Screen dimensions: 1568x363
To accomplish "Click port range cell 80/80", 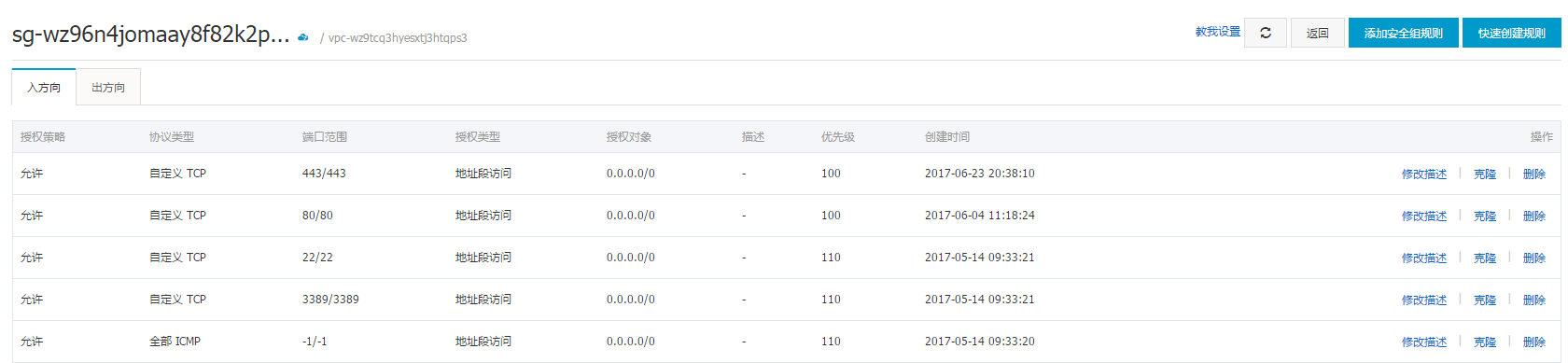I will (317, 216).
